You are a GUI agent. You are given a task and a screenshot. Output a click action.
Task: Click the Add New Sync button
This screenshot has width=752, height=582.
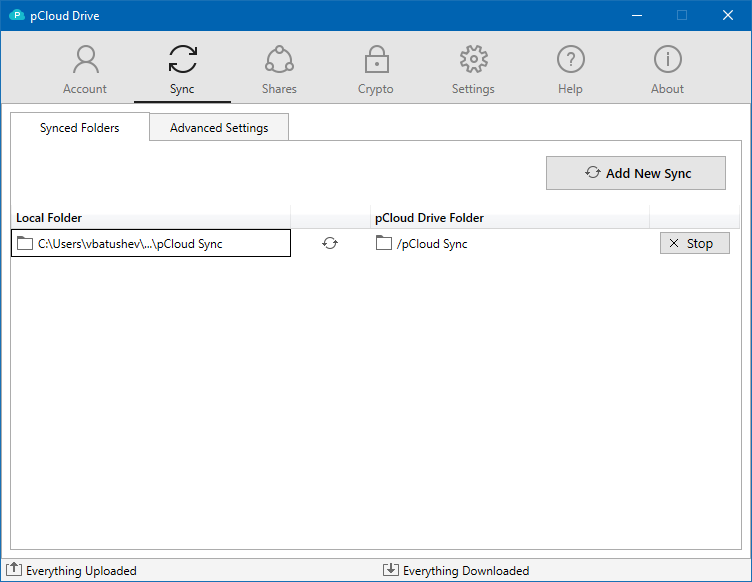(x=635, y=173)
